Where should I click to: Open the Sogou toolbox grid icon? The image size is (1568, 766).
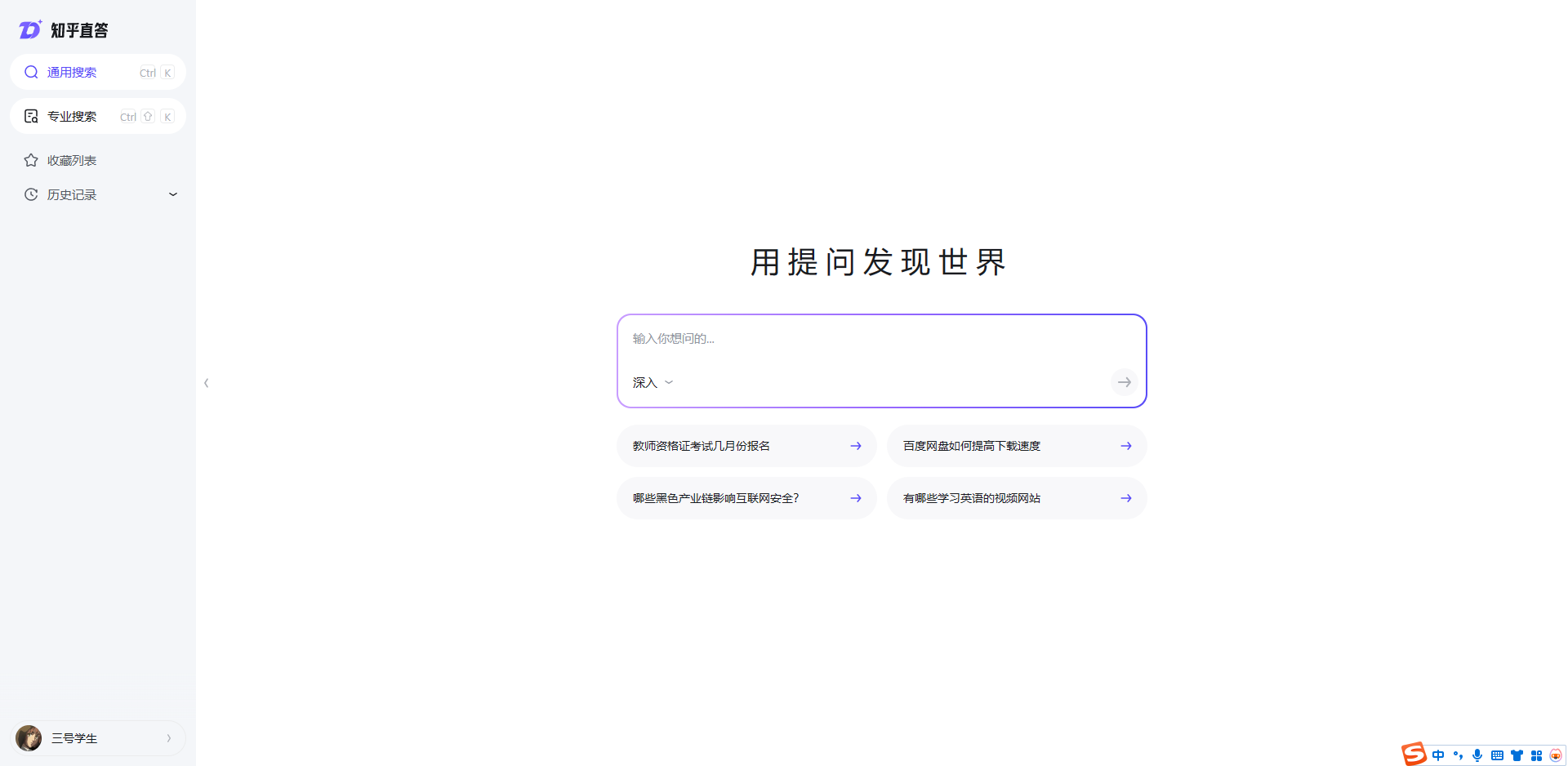coord(1538,755)
